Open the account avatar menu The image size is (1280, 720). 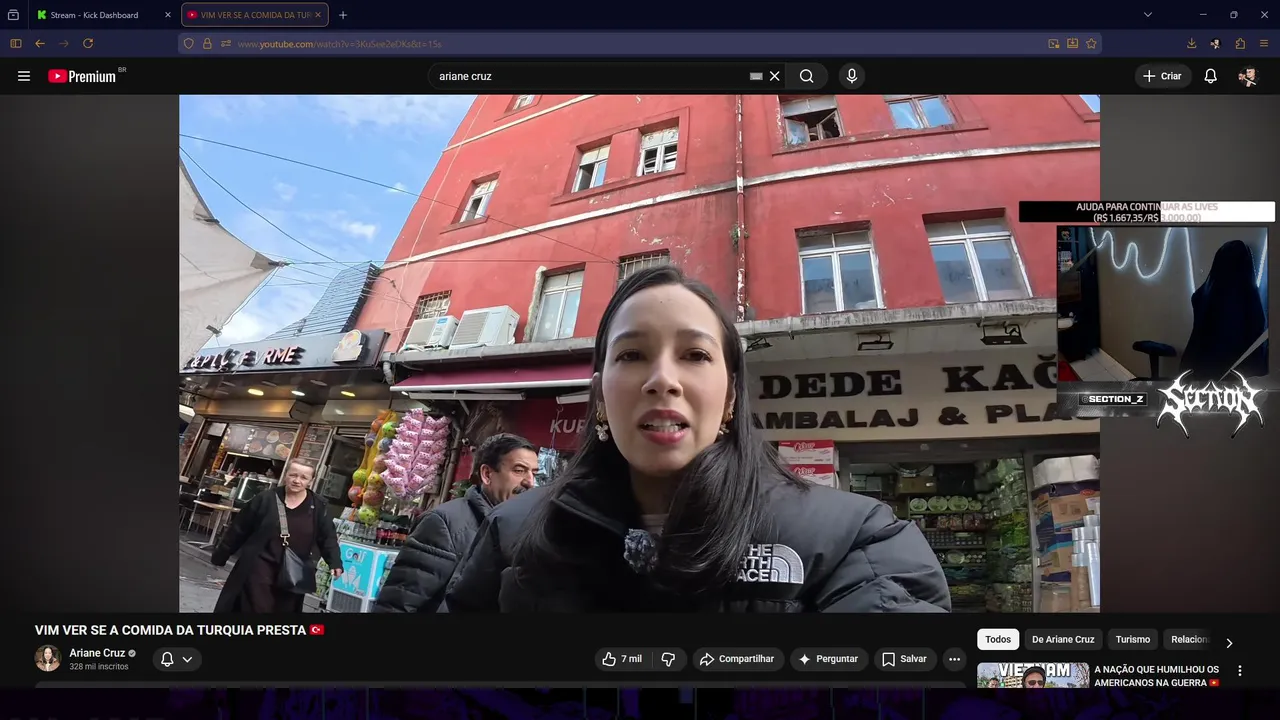tap(1247, 76)
